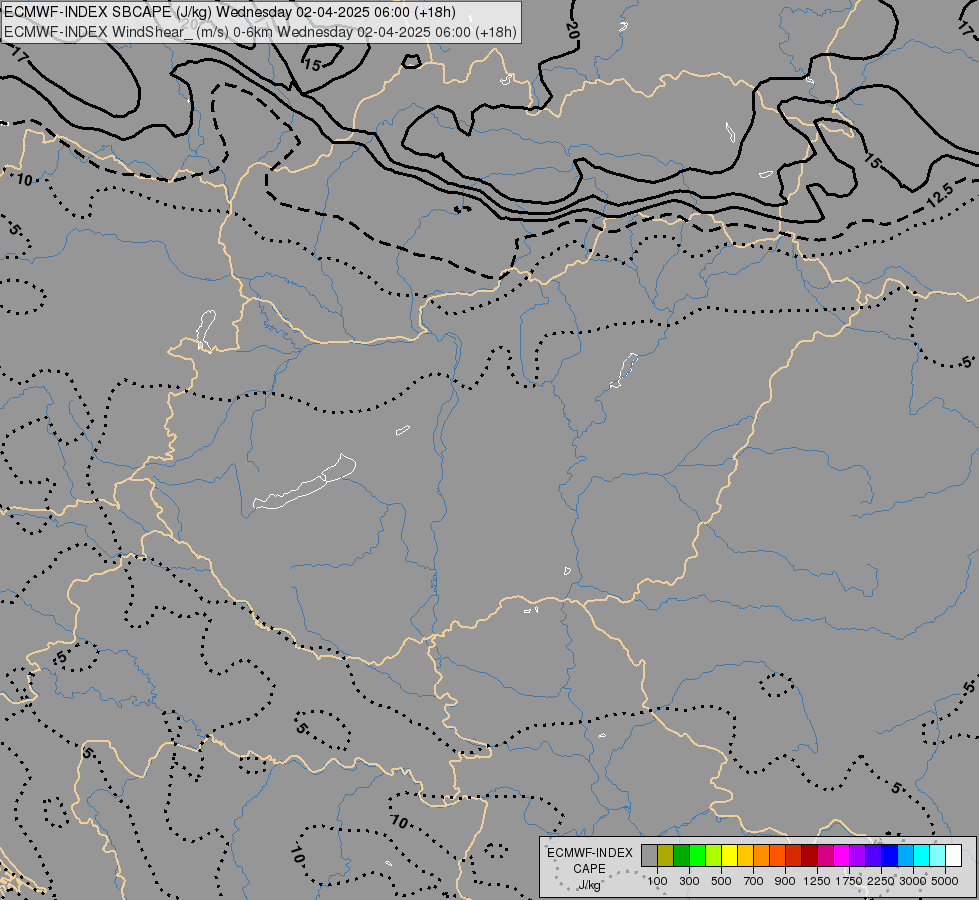Image resolution: width=979 pixels, height=900 pixels.
Task: Select the orange swatch right of 700 tick
Action: tap(762, 855)
